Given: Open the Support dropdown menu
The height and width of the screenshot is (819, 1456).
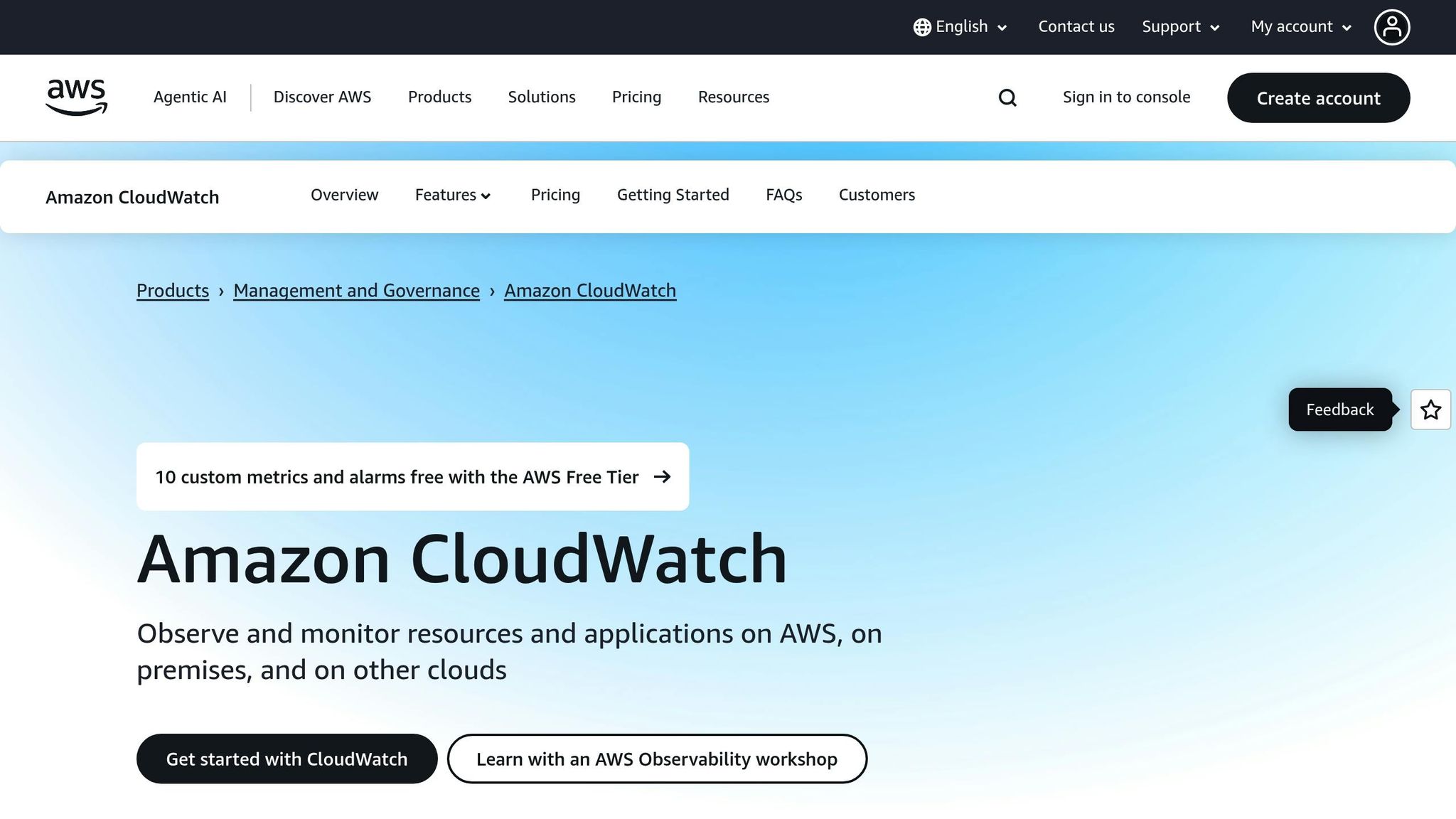Looking at the screenshot, I should pos(1181,27).
